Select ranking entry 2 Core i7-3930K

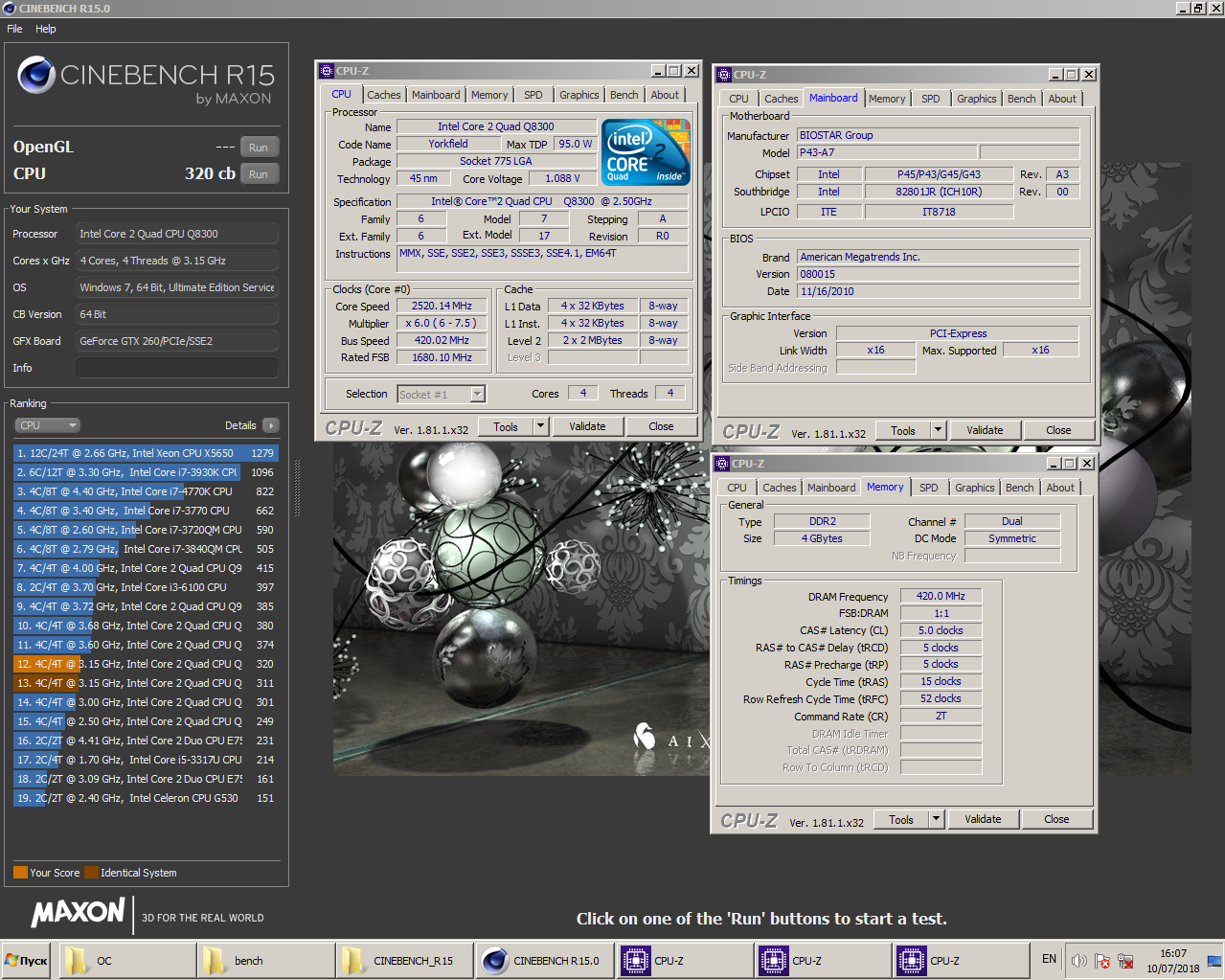pyautogui.click(x=146, y=472)
